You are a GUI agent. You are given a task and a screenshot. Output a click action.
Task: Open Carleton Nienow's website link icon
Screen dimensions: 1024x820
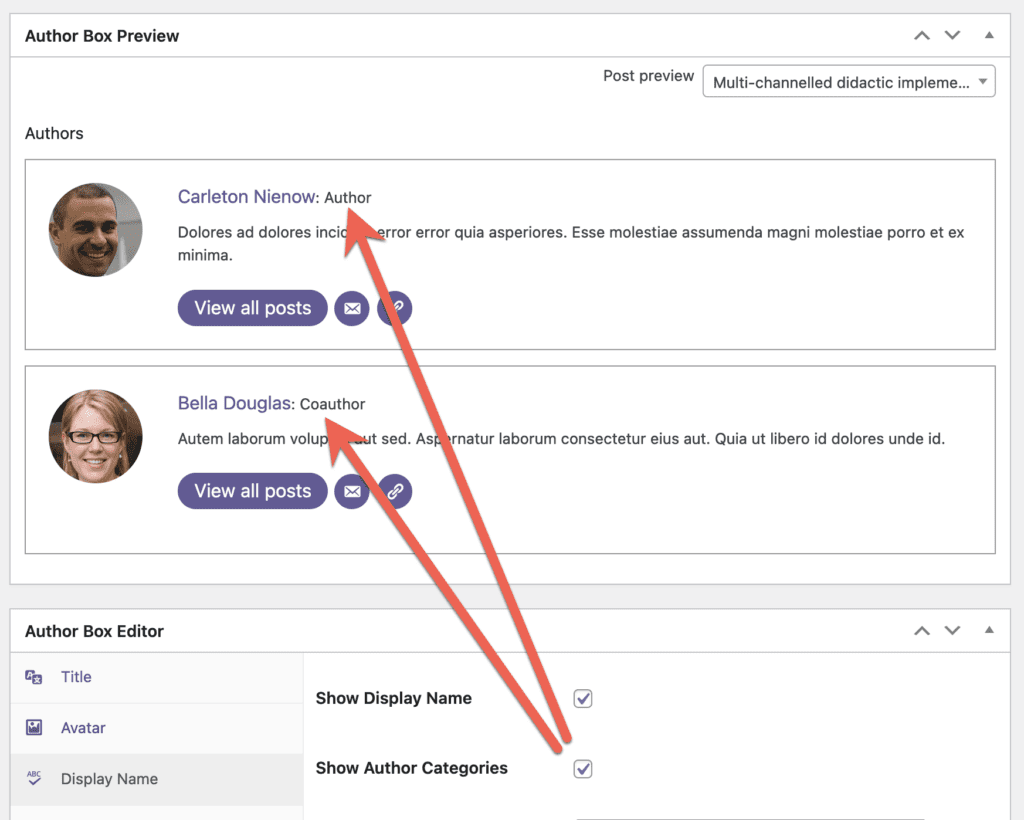pyautogui.click(x=394, y=308)
